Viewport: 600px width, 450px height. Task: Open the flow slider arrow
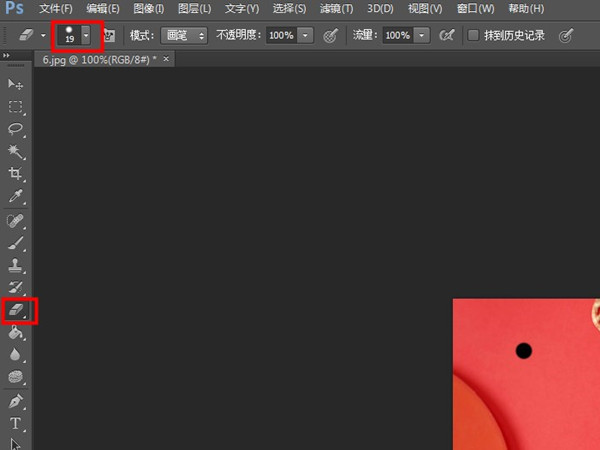(422, 36)
